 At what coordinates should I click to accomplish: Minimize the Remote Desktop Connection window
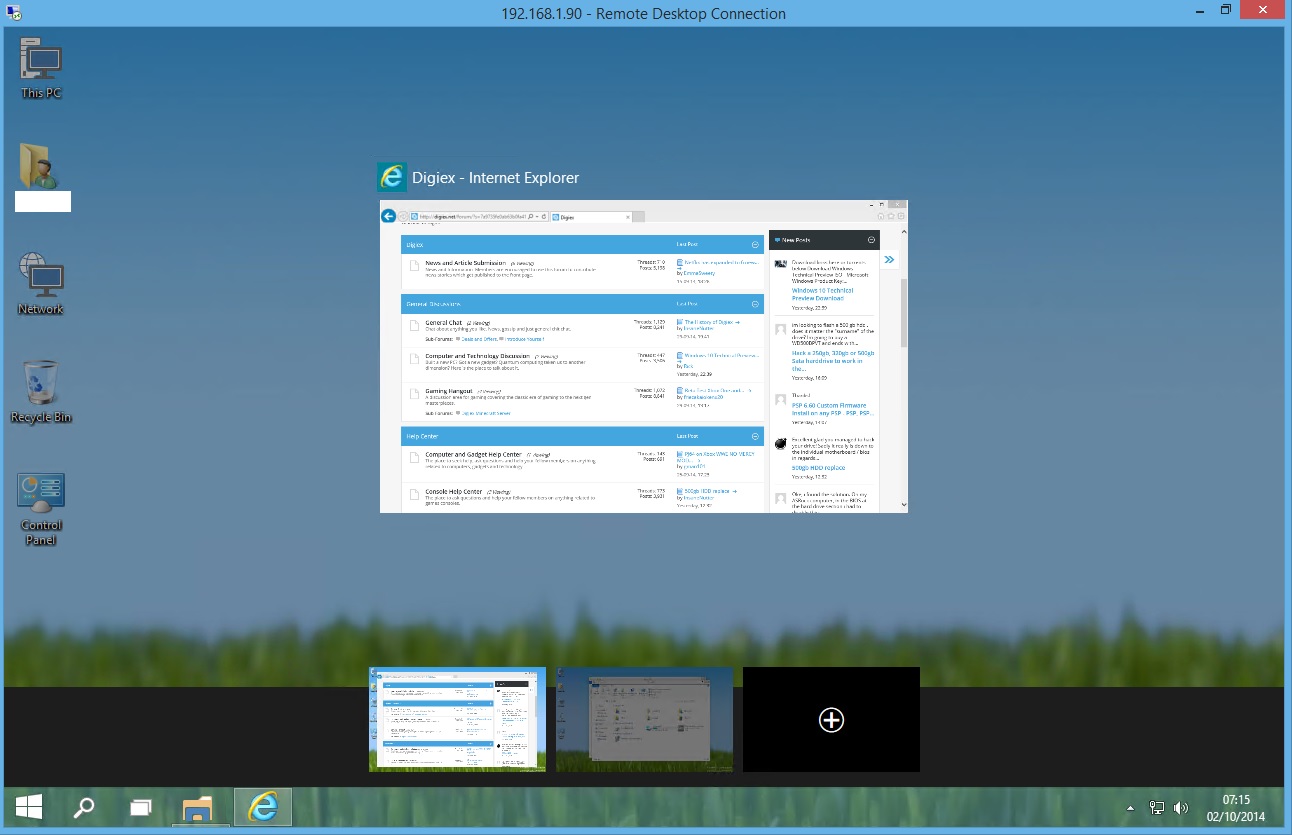1198,10
